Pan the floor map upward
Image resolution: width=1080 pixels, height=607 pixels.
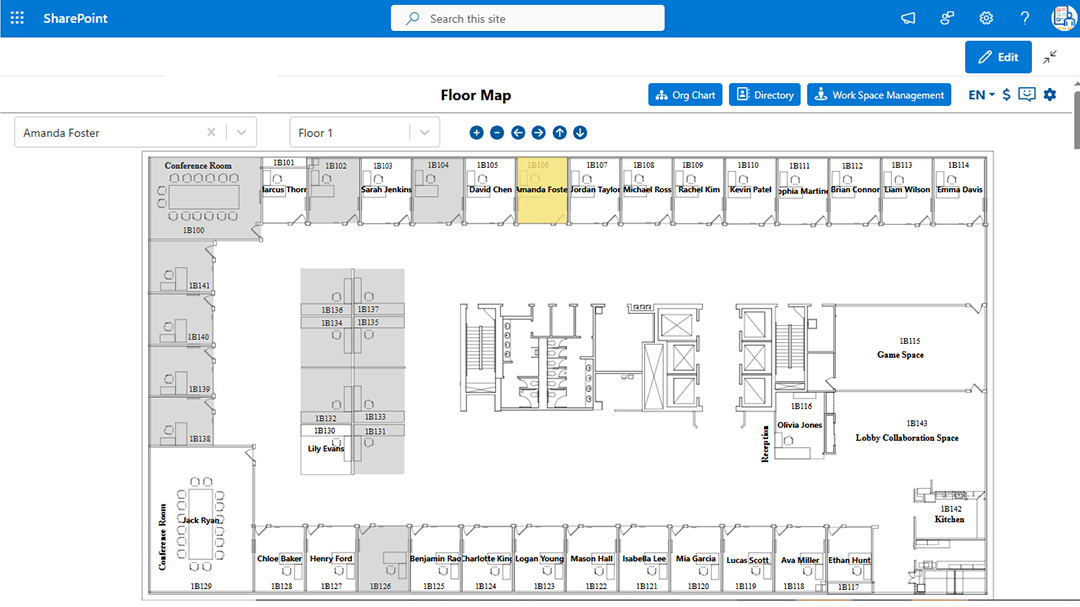559,131
